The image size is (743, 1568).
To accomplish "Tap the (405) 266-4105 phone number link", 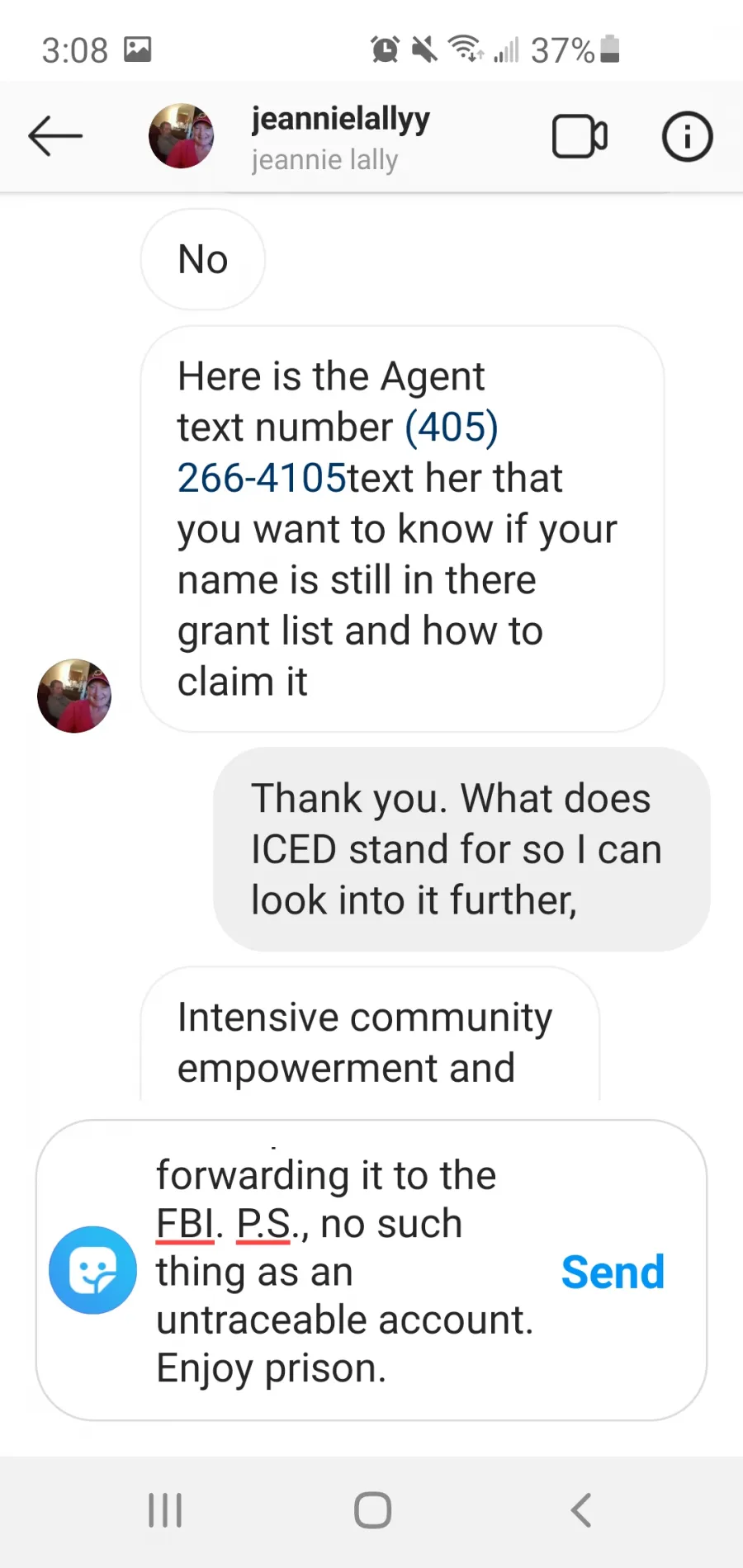I will (x=338, y=452).
